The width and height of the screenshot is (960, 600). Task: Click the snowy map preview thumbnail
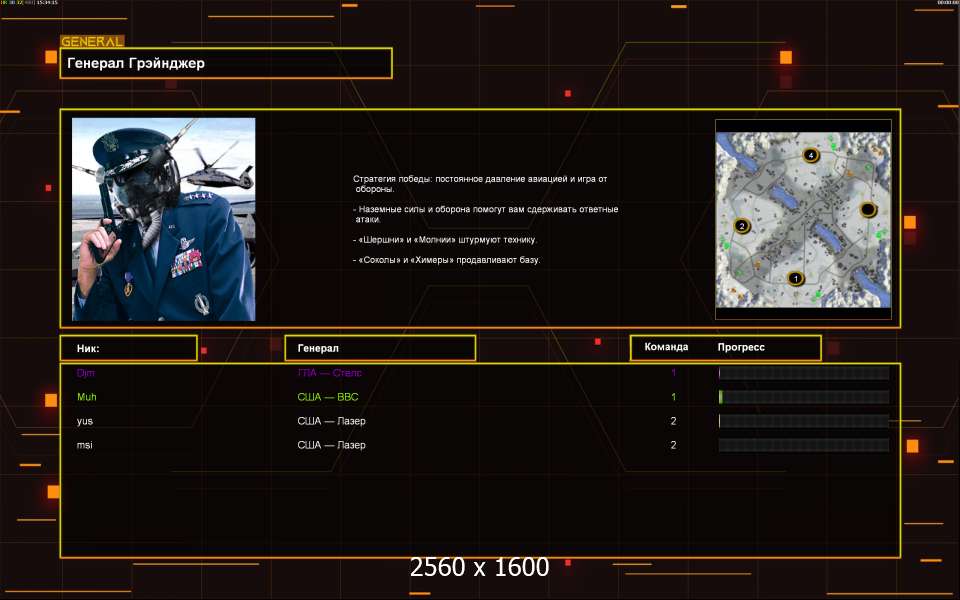click(x=803, y=219)
